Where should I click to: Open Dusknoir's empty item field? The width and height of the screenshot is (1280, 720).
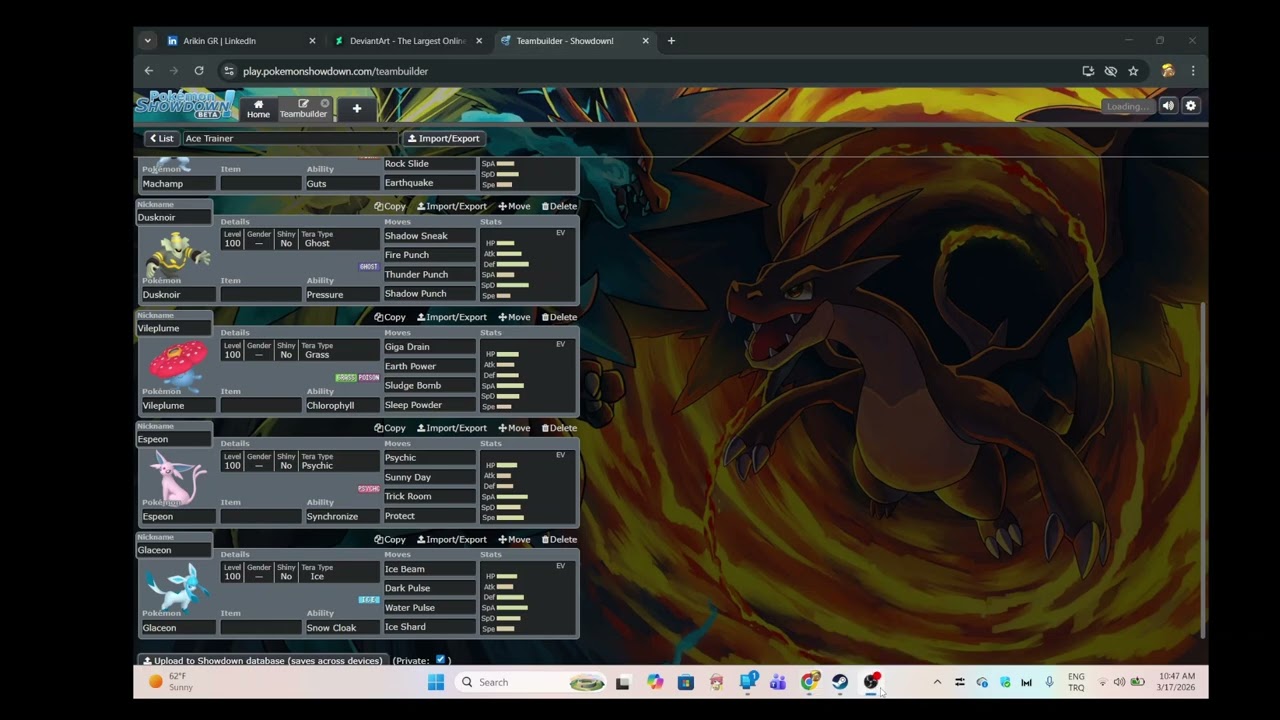tap(260, 294)
